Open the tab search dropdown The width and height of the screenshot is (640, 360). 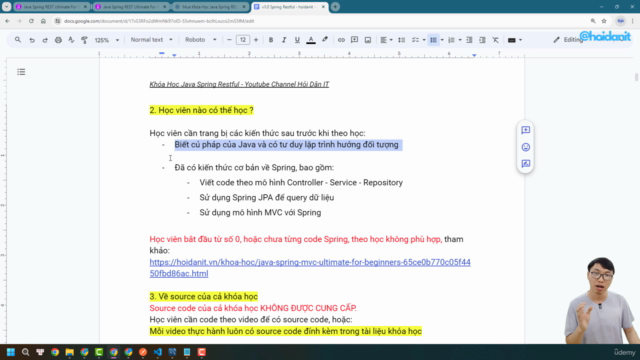point(6,7)
